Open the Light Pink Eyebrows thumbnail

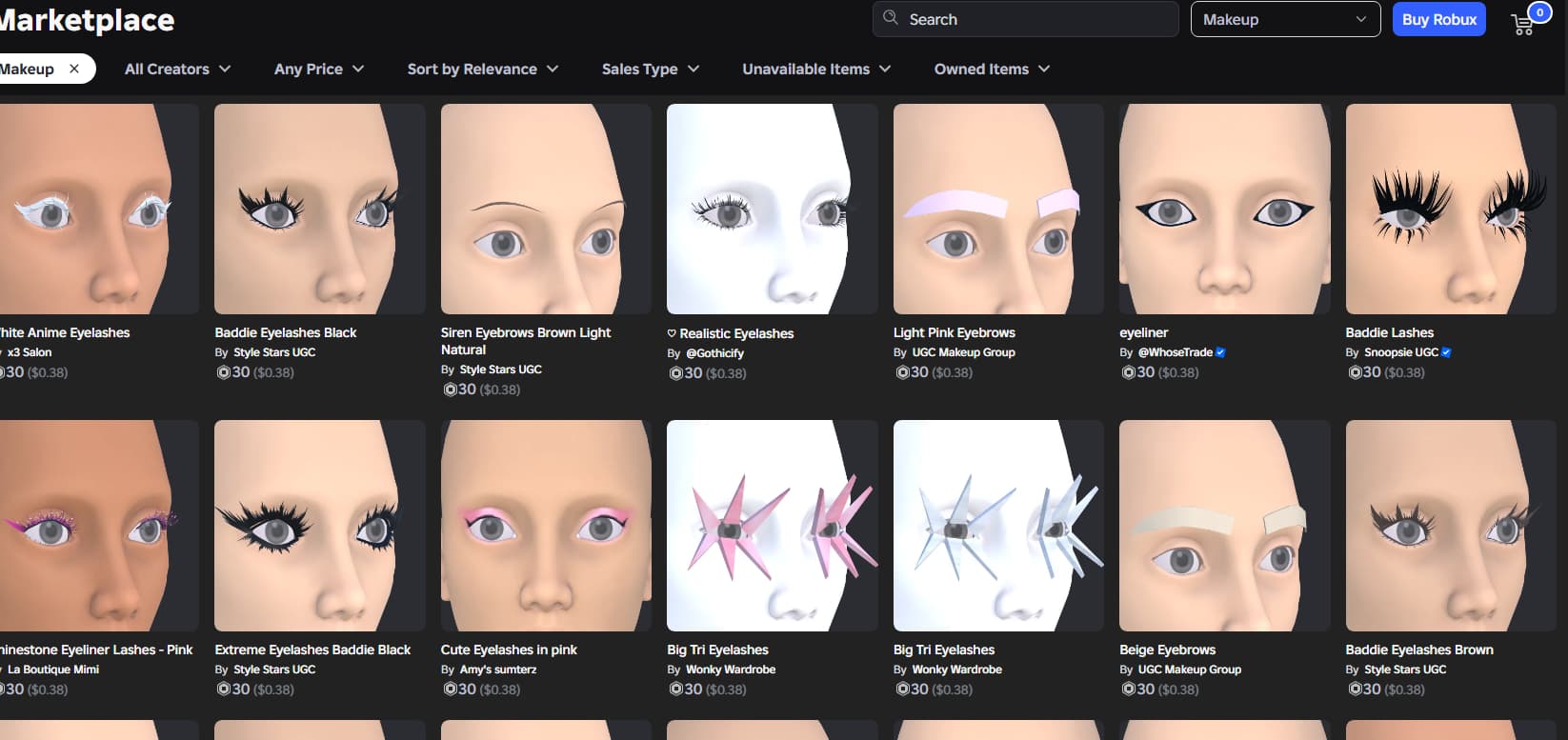[x=998, y=209]
